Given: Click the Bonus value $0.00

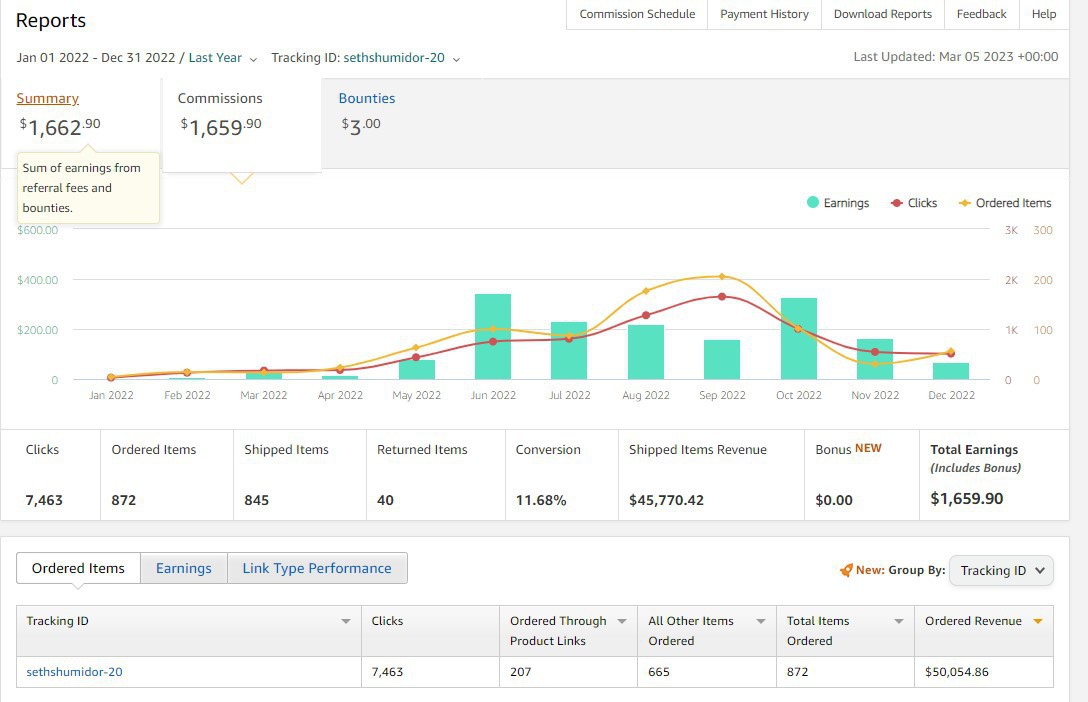Looking at the screenshot, I should [x=834, y=500].
